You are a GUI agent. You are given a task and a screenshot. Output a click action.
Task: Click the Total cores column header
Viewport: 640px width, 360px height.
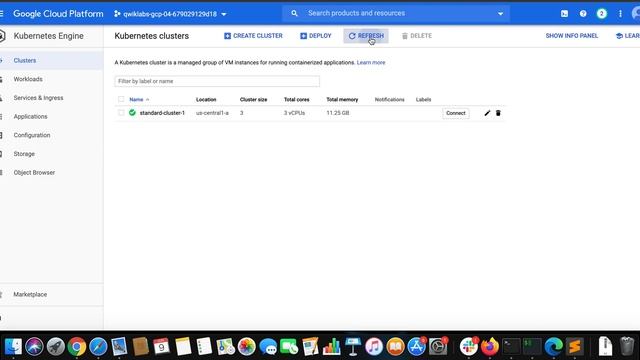pyautogui.click(x=297, y=100)
